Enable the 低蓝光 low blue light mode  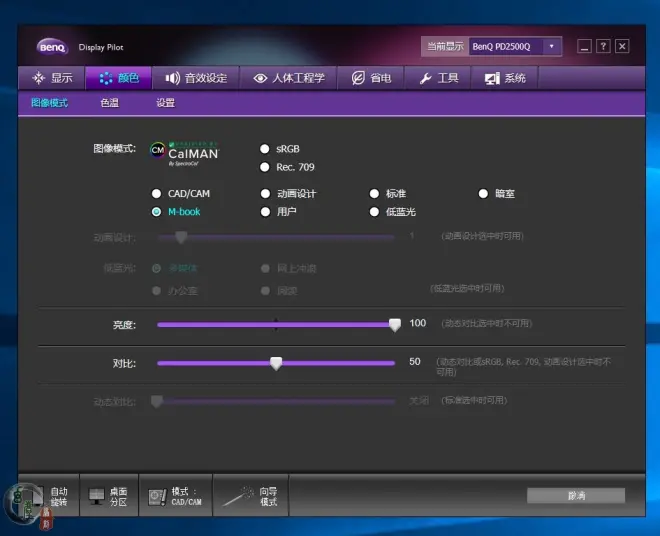click(374, 212)
